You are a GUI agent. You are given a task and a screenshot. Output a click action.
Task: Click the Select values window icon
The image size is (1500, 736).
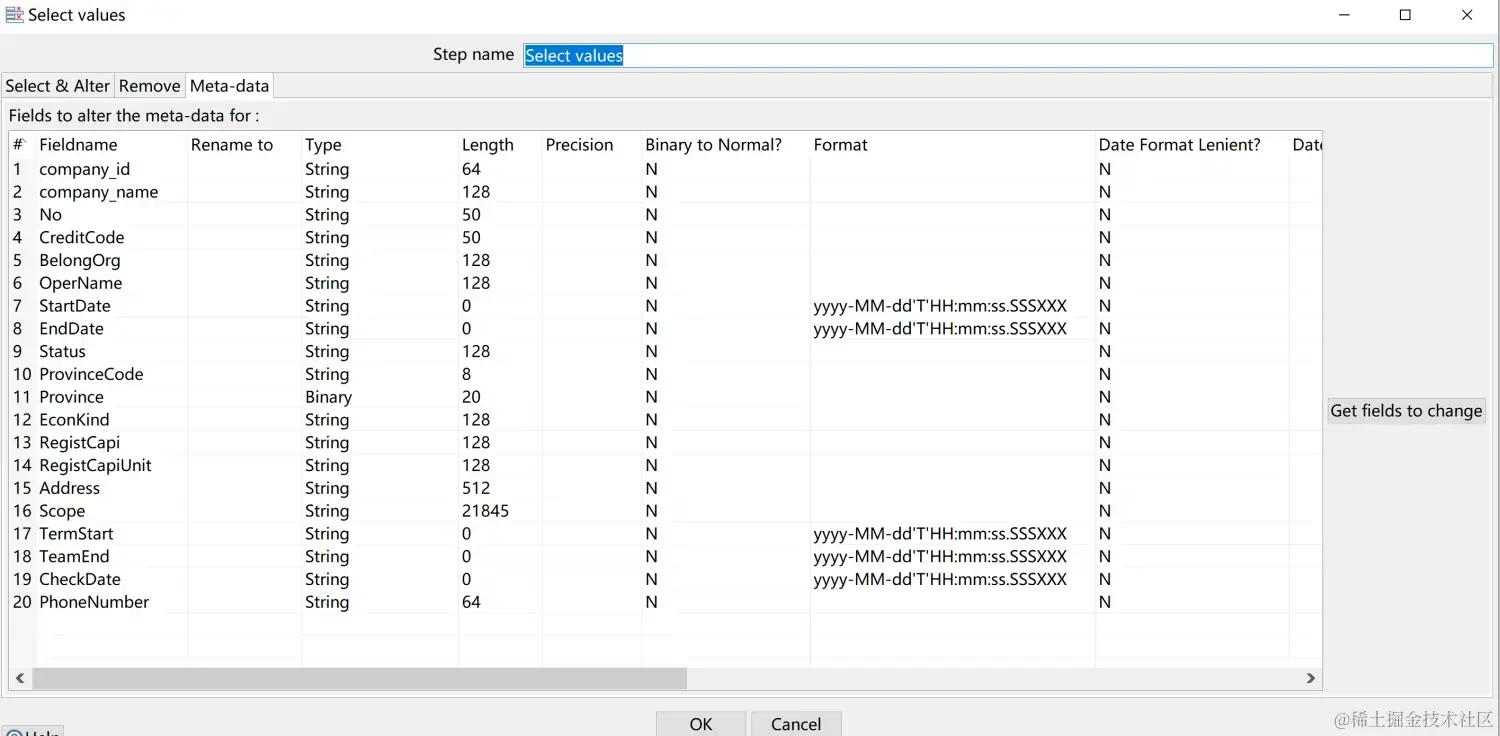pos(14,15)
